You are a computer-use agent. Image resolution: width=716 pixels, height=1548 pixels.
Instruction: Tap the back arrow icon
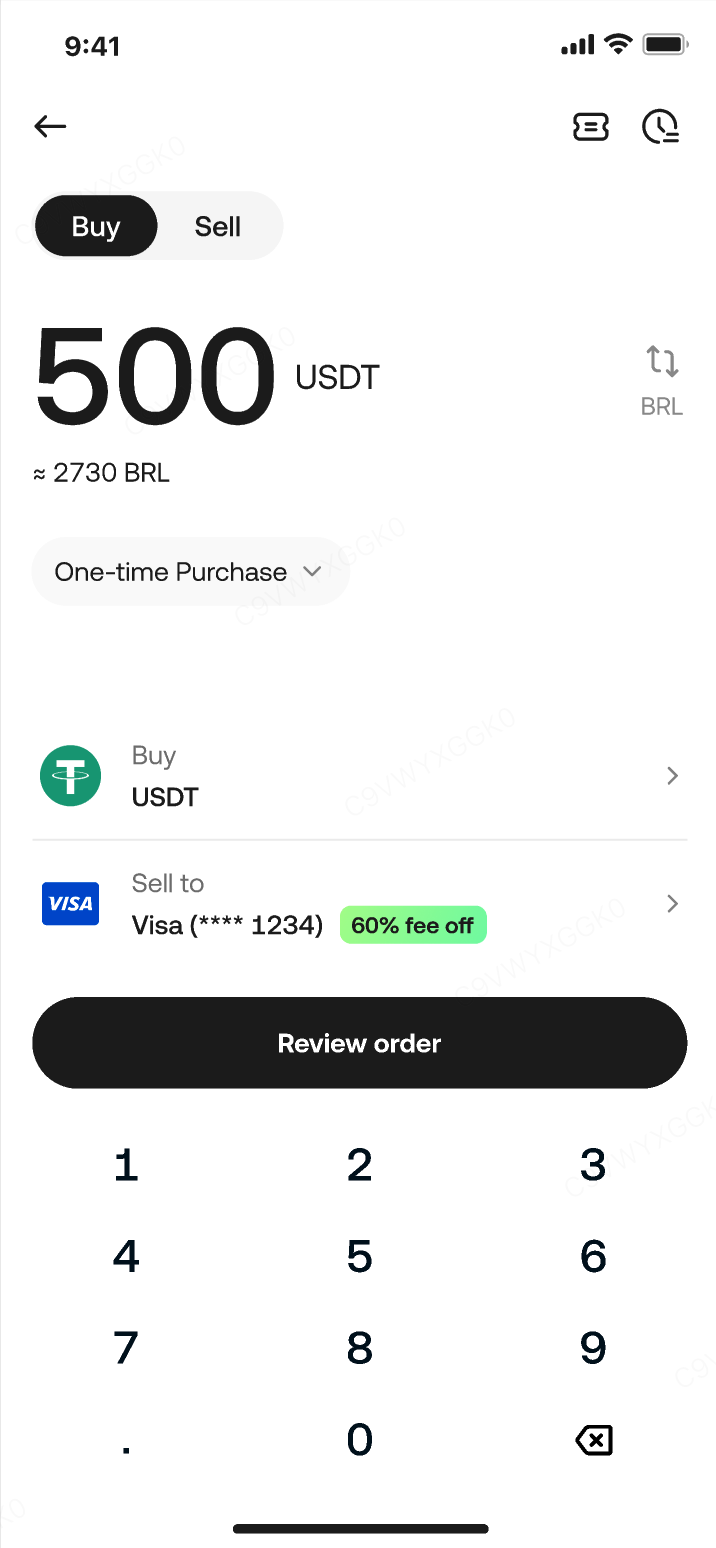coord(50,126)
